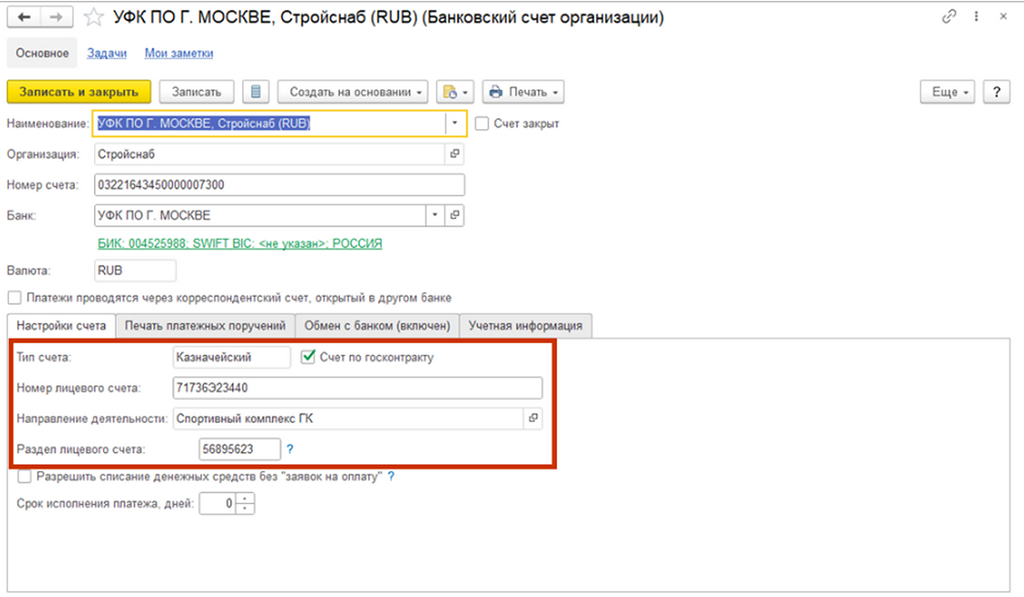Open the Организация field's Стройснаб record
Image resolution: width=1024 pixels, height=597 pixels.
(x=455, y=154)
